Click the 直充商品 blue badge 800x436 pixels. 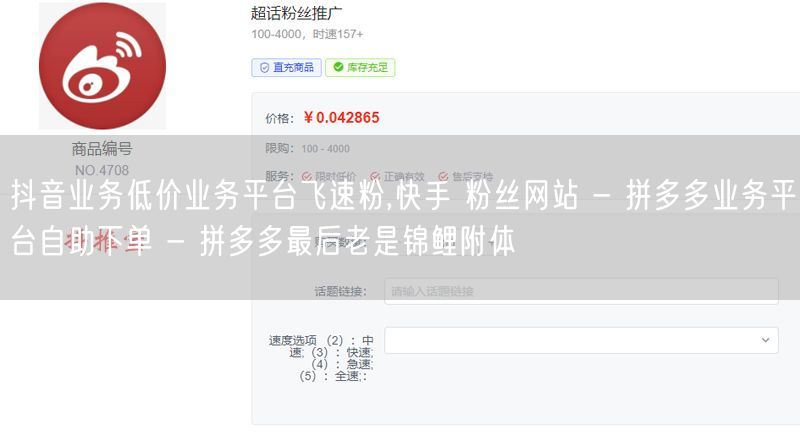[286, 67]
